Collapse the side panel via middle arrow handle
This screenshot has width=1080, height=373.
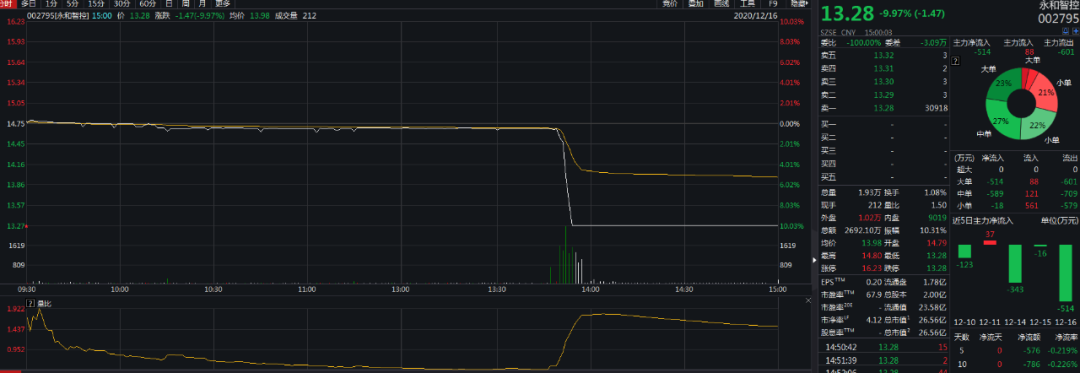(814, 260)
